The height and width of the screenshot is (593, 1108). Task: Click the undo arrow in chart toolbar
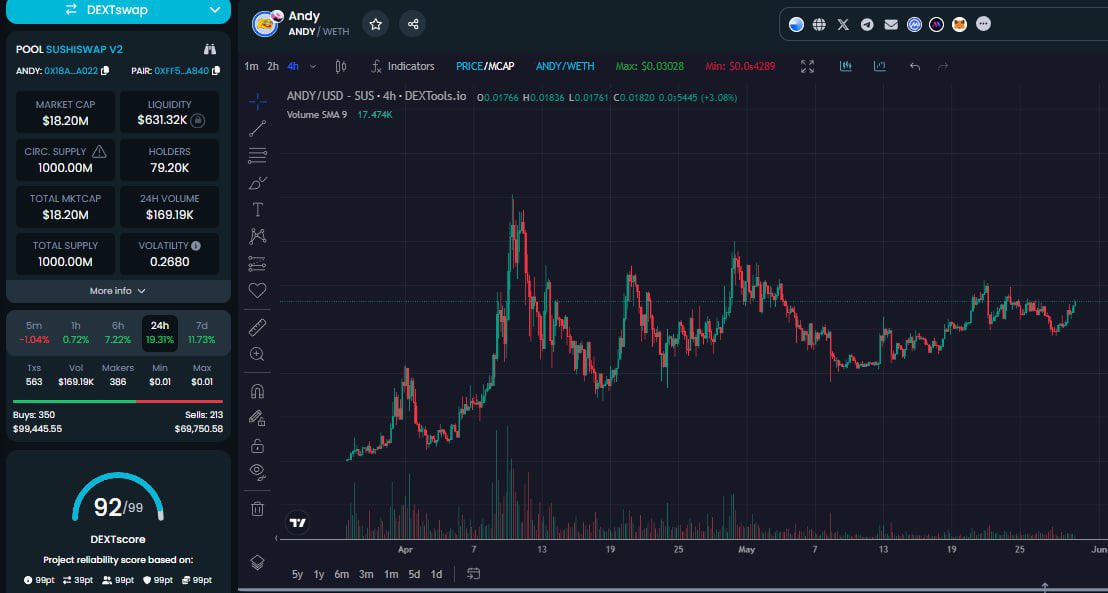point(915,66)
